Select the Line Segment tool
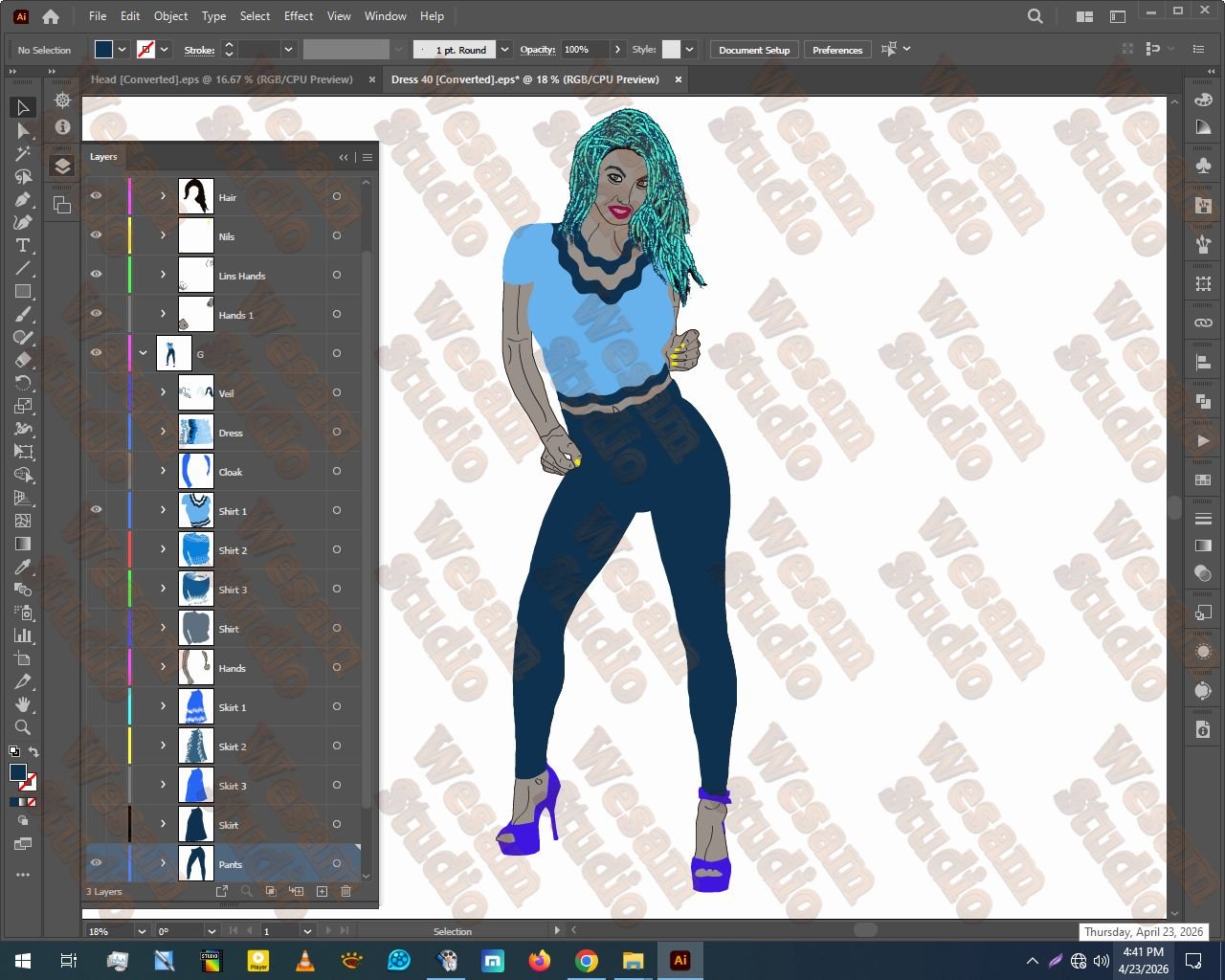This screenshot has width=1225, height=980. click(23, 268)
